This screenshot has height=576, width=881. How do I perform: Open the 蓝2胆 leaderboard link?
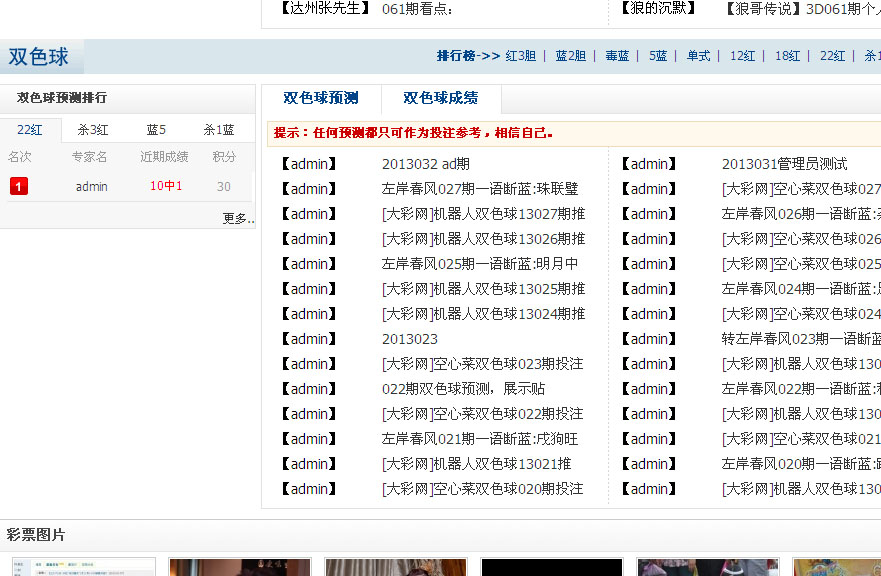tap(570, 56)
